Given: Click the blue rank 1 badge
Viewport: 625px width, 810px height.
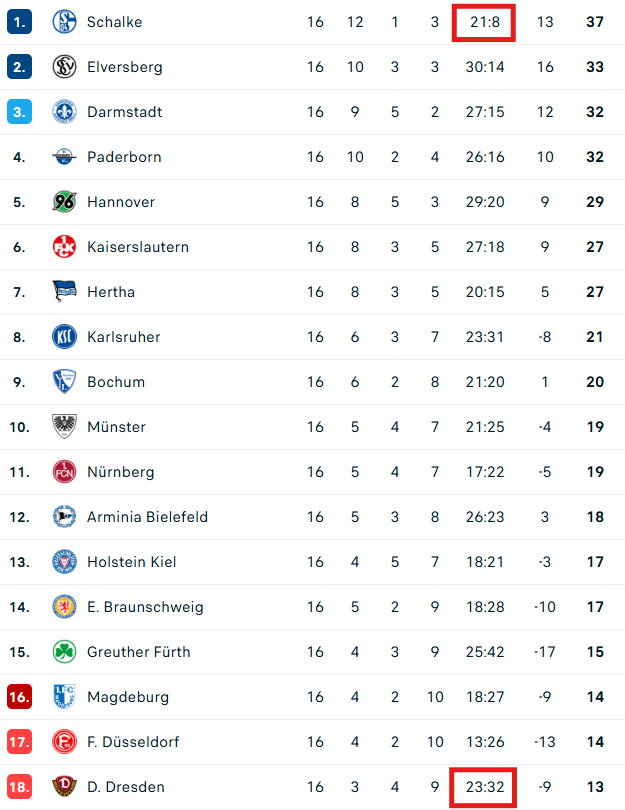Looking at the screenshot, I should tap(19, 22).
